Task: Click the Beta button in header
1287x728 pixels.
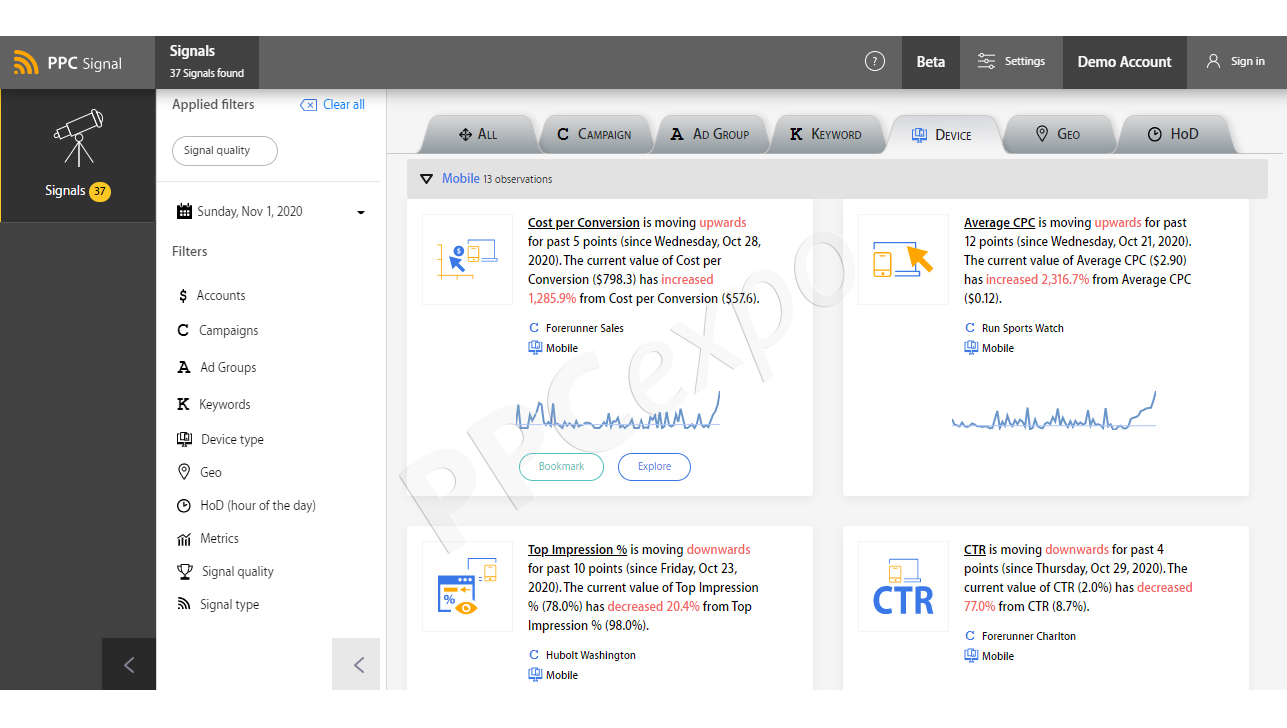Action: click(931, 62)
